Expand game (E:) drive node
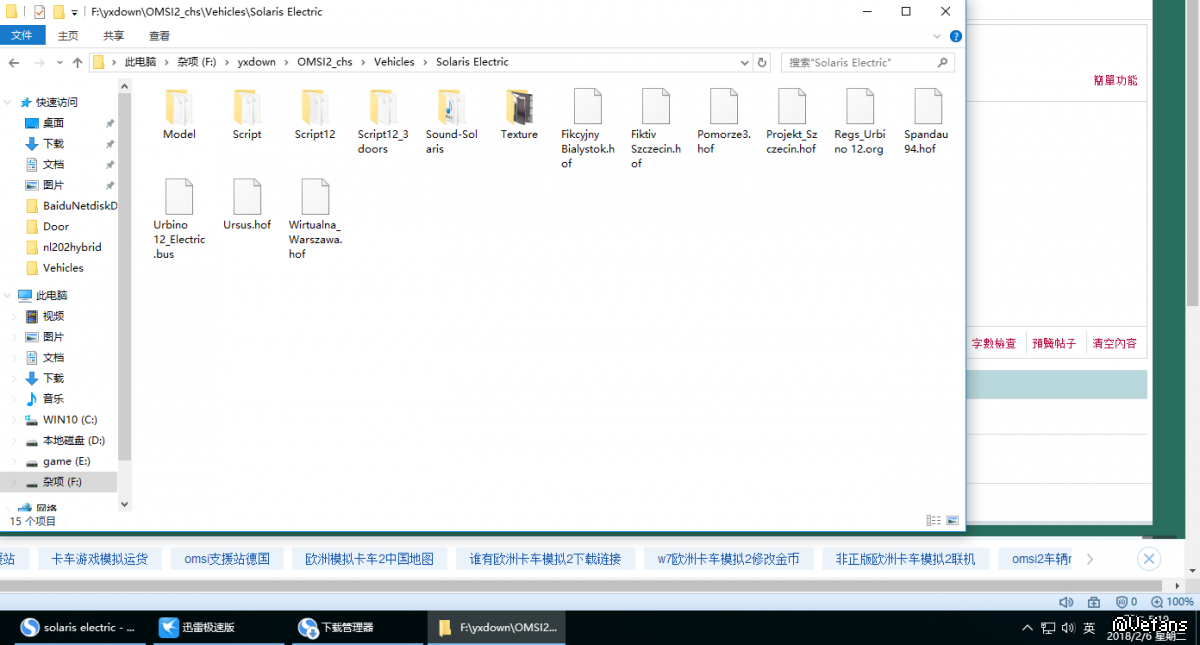The width and height of the screenshot is (1200, 645). (x=15, y=461)
